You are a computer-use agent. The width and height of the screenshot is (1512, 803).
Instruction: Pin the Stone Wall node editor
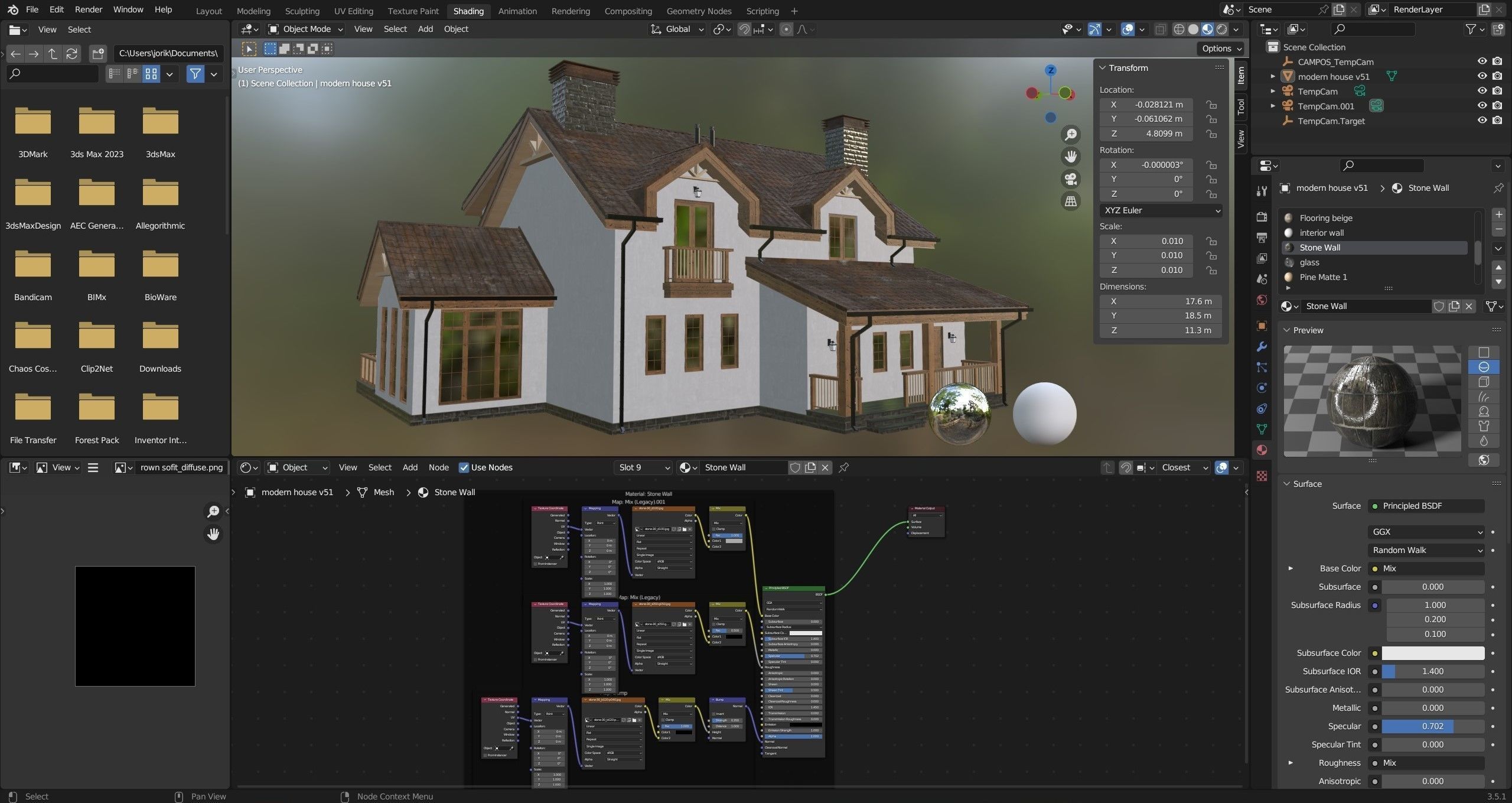[x=844, y=467]
